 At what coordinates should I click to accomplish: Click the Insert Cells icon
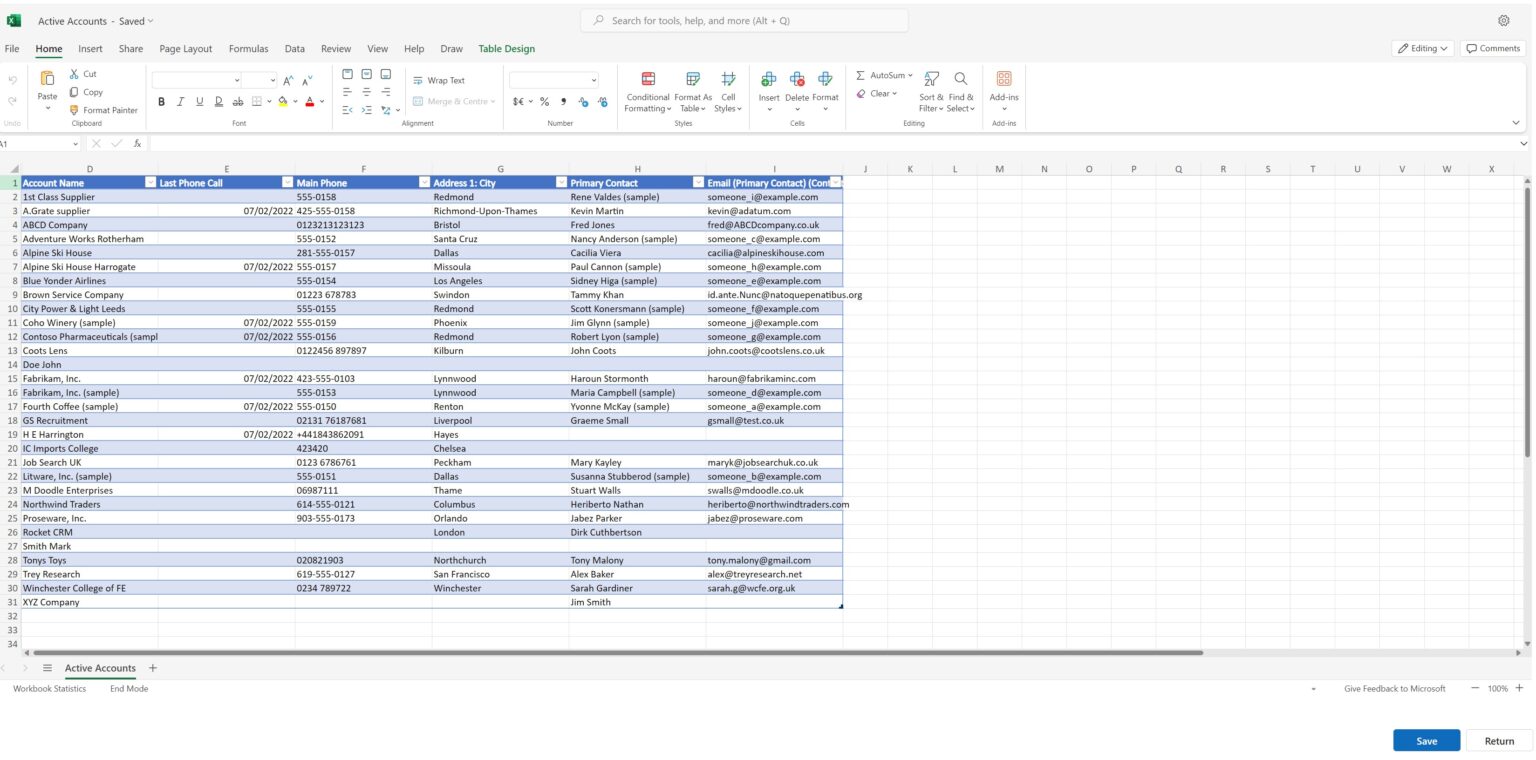pyautogui.click(x=768, y=80)
